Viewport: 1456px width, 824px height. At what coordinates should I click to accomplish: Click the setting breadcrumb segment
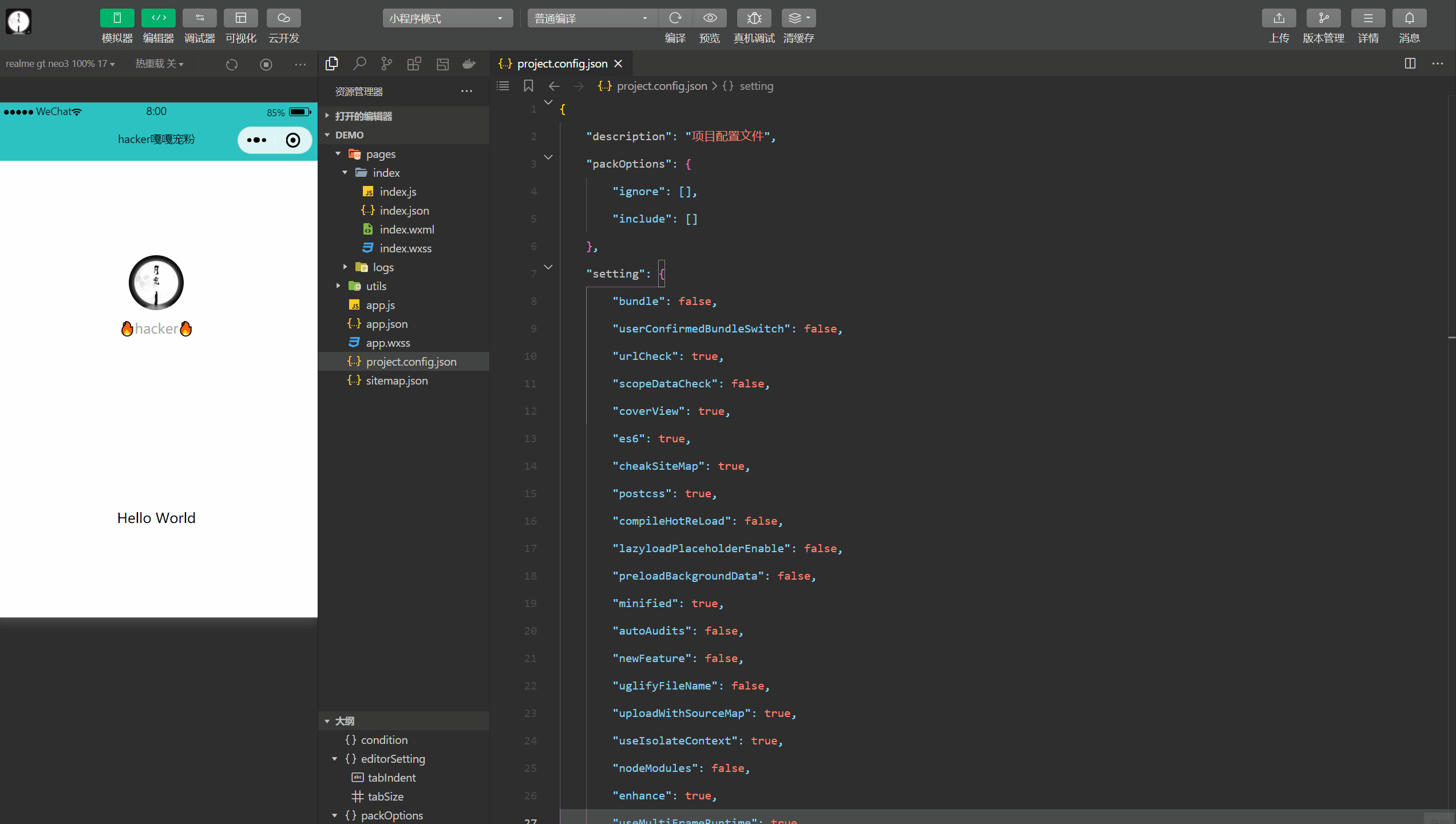tap(755, 86)
